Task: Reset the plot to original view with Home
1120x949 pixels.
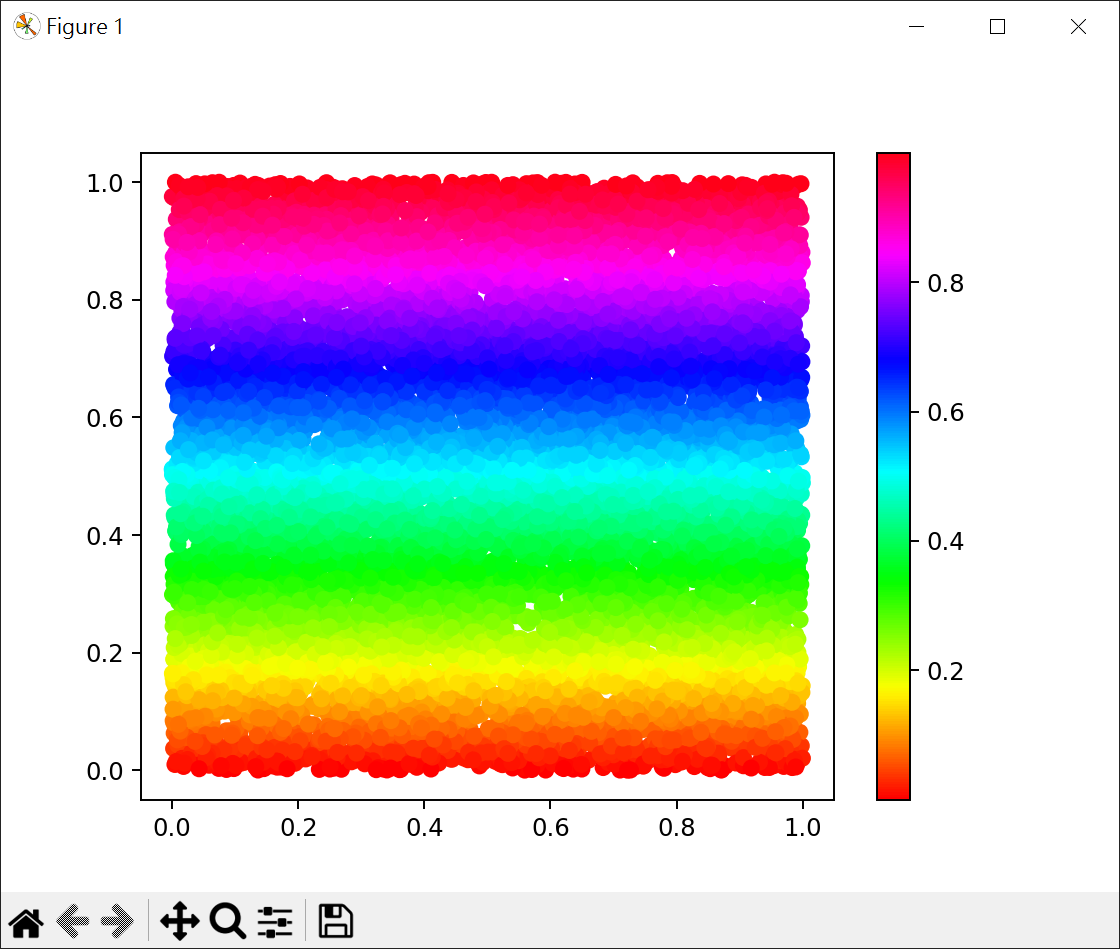Action: [x=26, y=920]
